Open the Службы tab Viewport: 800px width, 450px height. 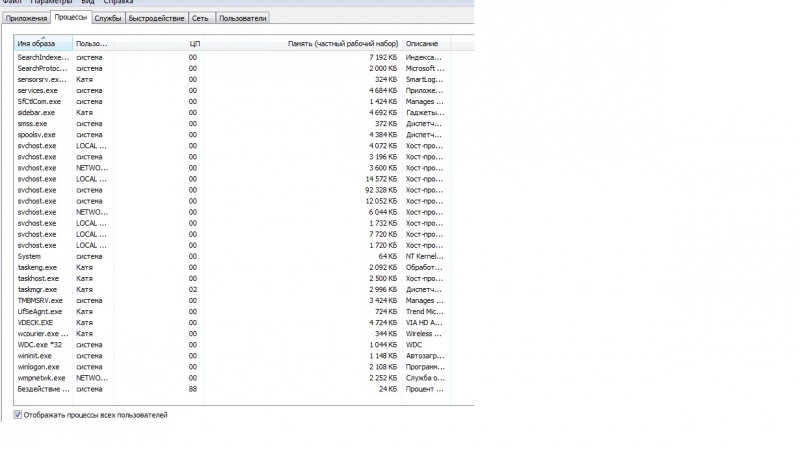pyautogui.click(x=108, y=18)
